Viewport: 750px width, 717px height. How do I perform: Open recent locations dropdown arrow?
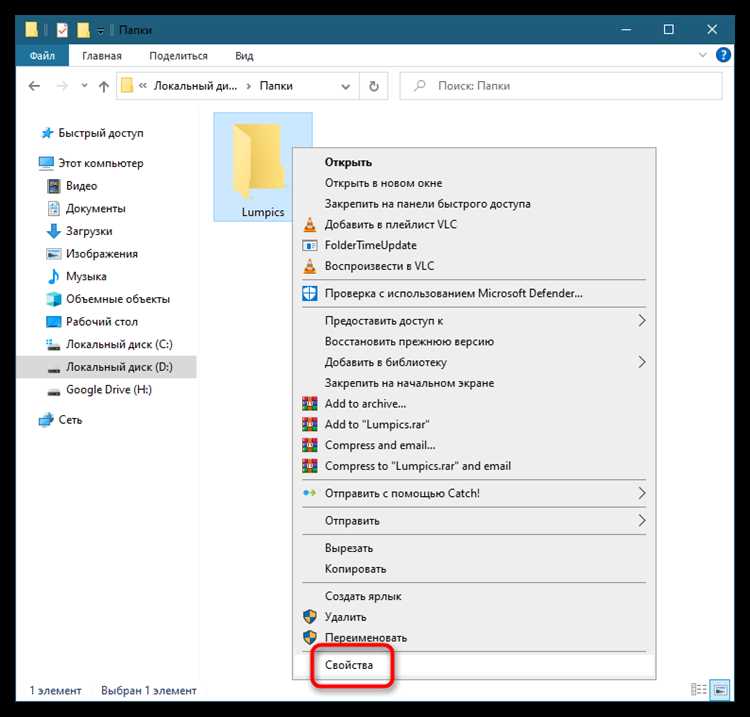pos(84,86)
